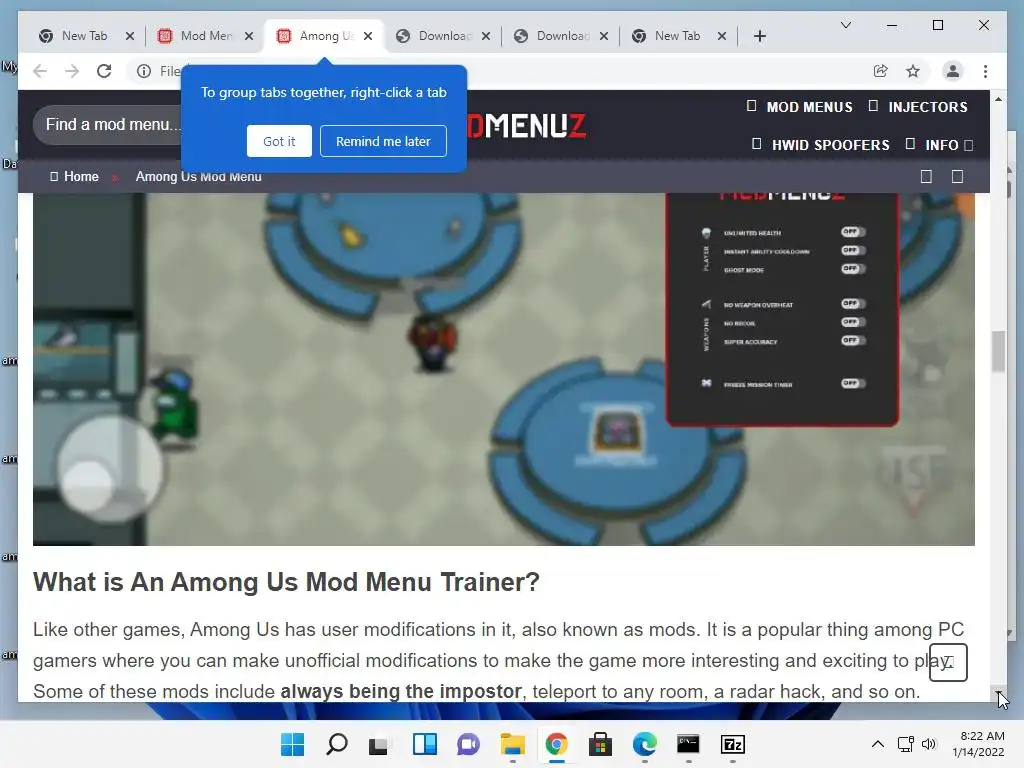Go forward to next page
This screenshot has width=1024, height=768.
[x=72, y=71]
